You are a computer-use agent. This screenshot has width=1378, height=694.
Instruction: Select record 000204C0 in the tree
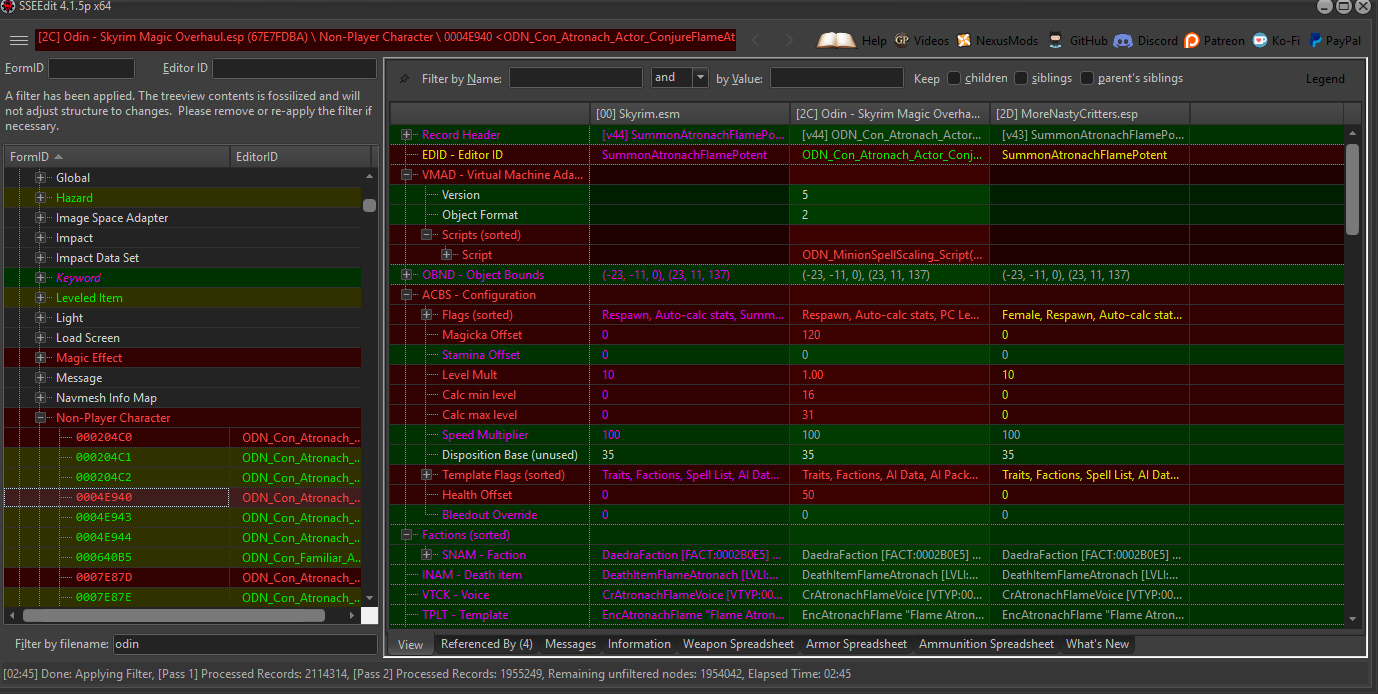104,438
